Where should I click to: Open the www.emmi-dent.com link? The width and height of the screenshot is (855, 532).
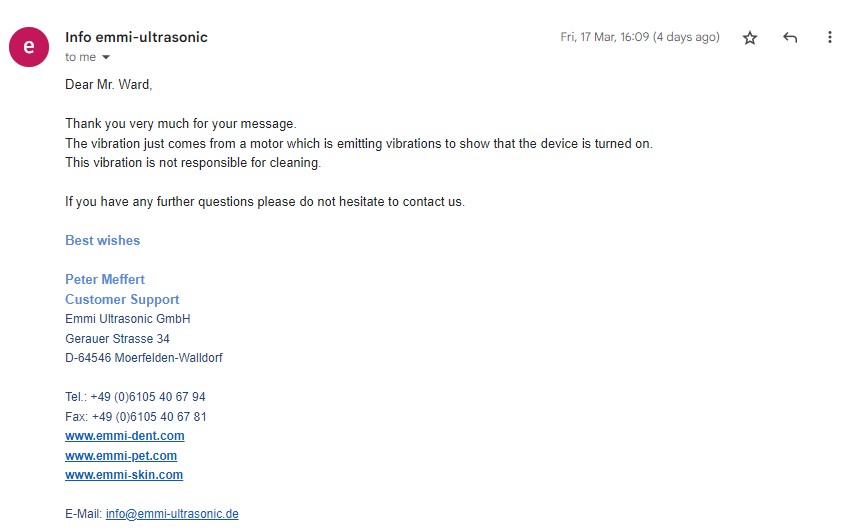point(125,436)
